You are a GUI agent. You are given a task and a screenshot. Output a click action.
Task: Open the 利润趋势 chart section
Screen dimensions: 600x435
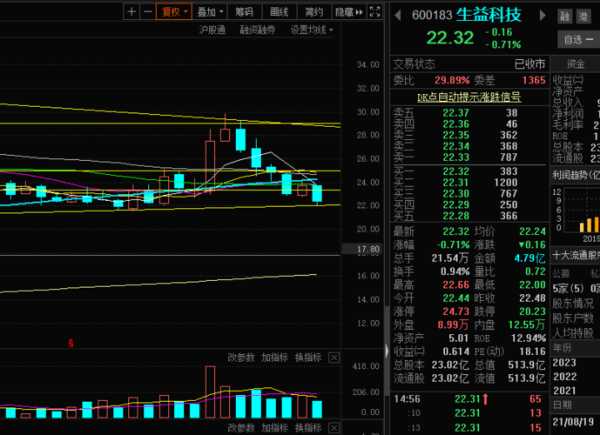[576, 175]
